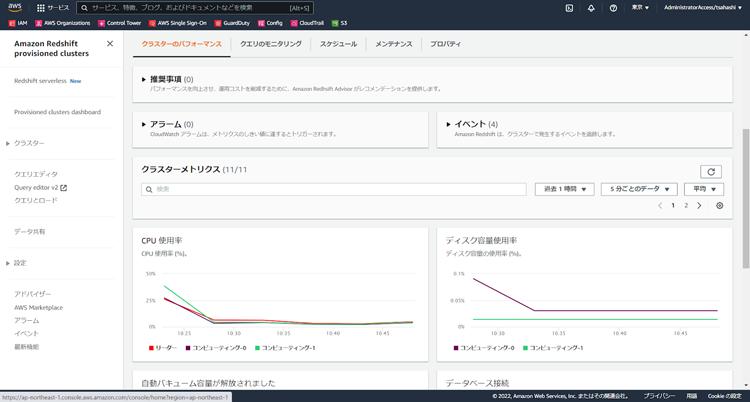The height and width of the screenshot is (402, 750).
Task: Open the Config bookmark
Action: point(270,23)
